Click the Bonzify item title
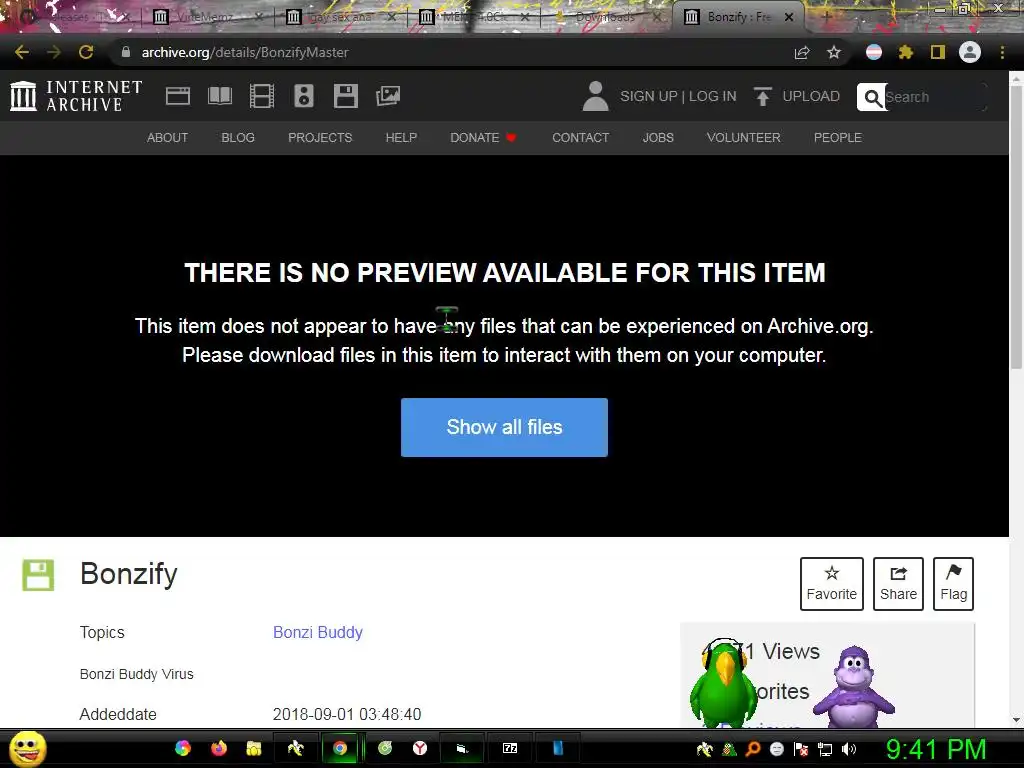 (129, 574)
